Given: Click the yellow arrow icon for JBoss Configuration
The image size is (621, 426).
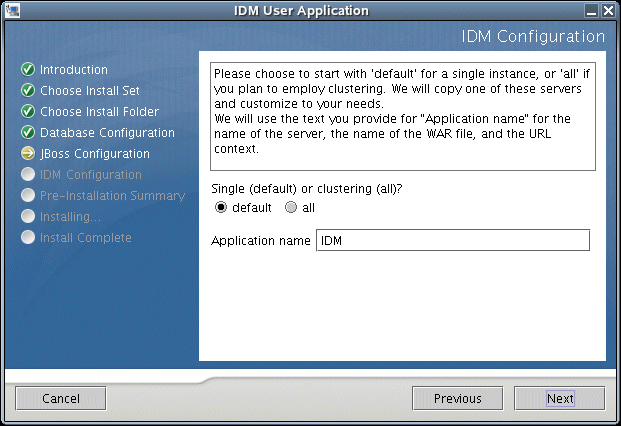Looking at the screenshot, I should [28, 154].
